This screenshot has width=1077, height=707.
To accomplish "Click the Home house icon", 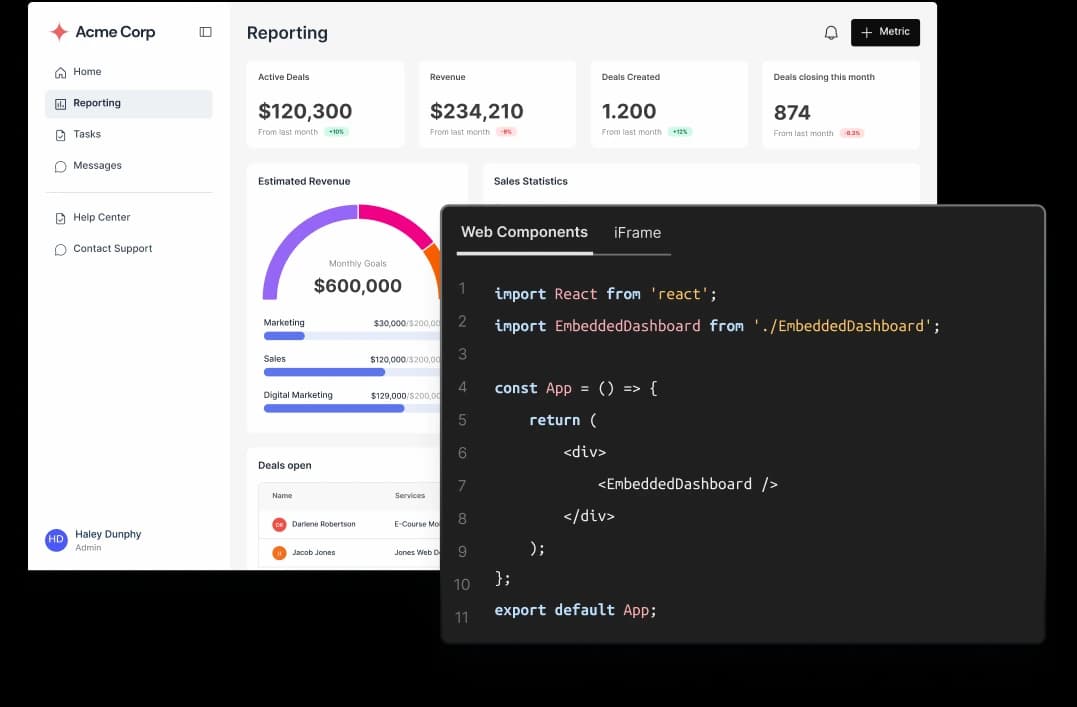I will click(60, 72).
